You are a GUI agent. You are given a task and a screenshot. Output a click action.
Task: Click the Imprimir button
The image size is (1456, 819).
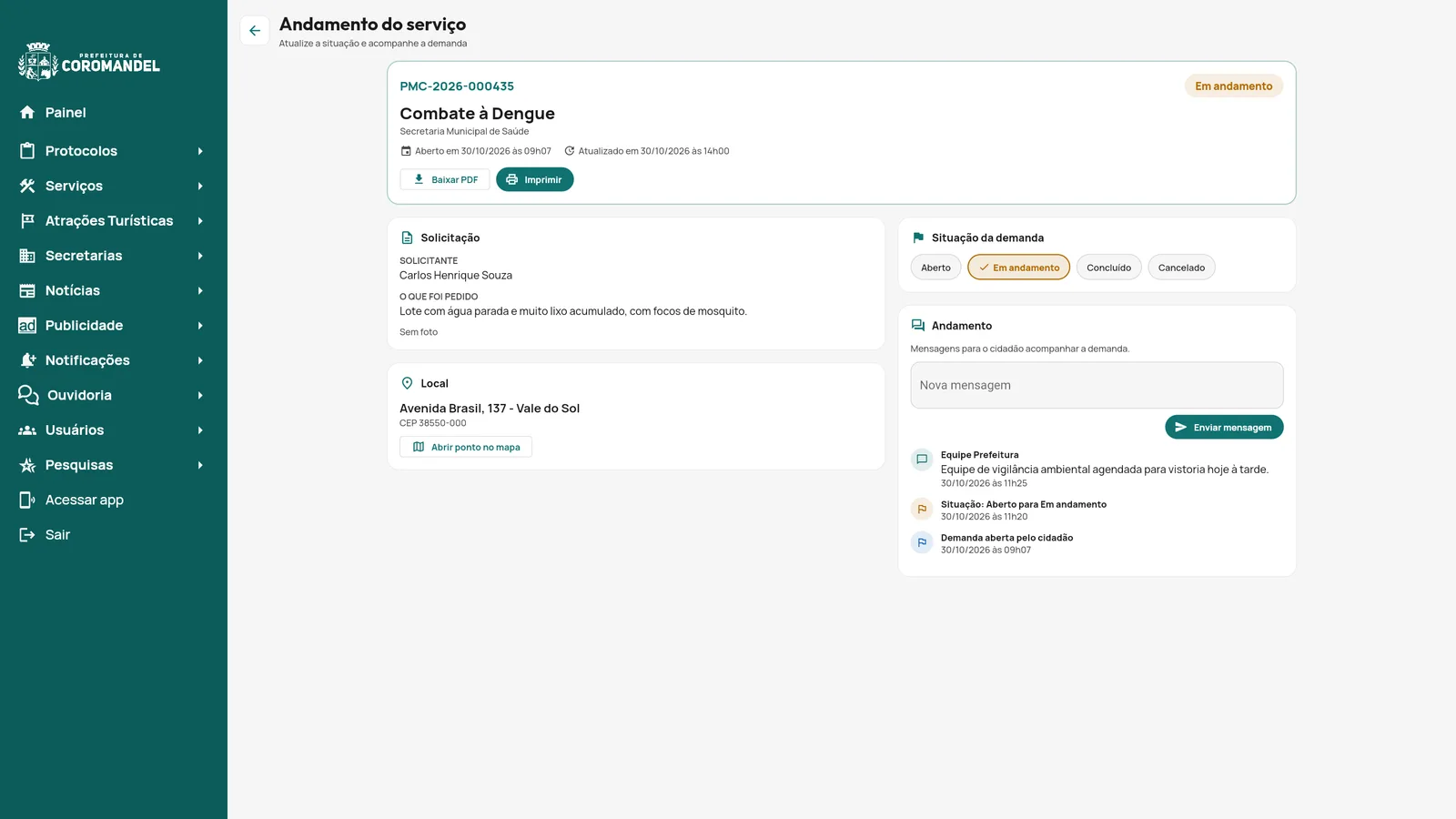coord(535,179)
